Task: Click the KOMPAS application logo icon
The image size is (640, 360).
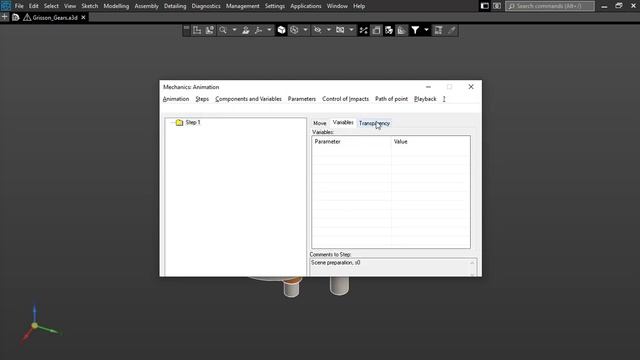Action: pos(6,6)
